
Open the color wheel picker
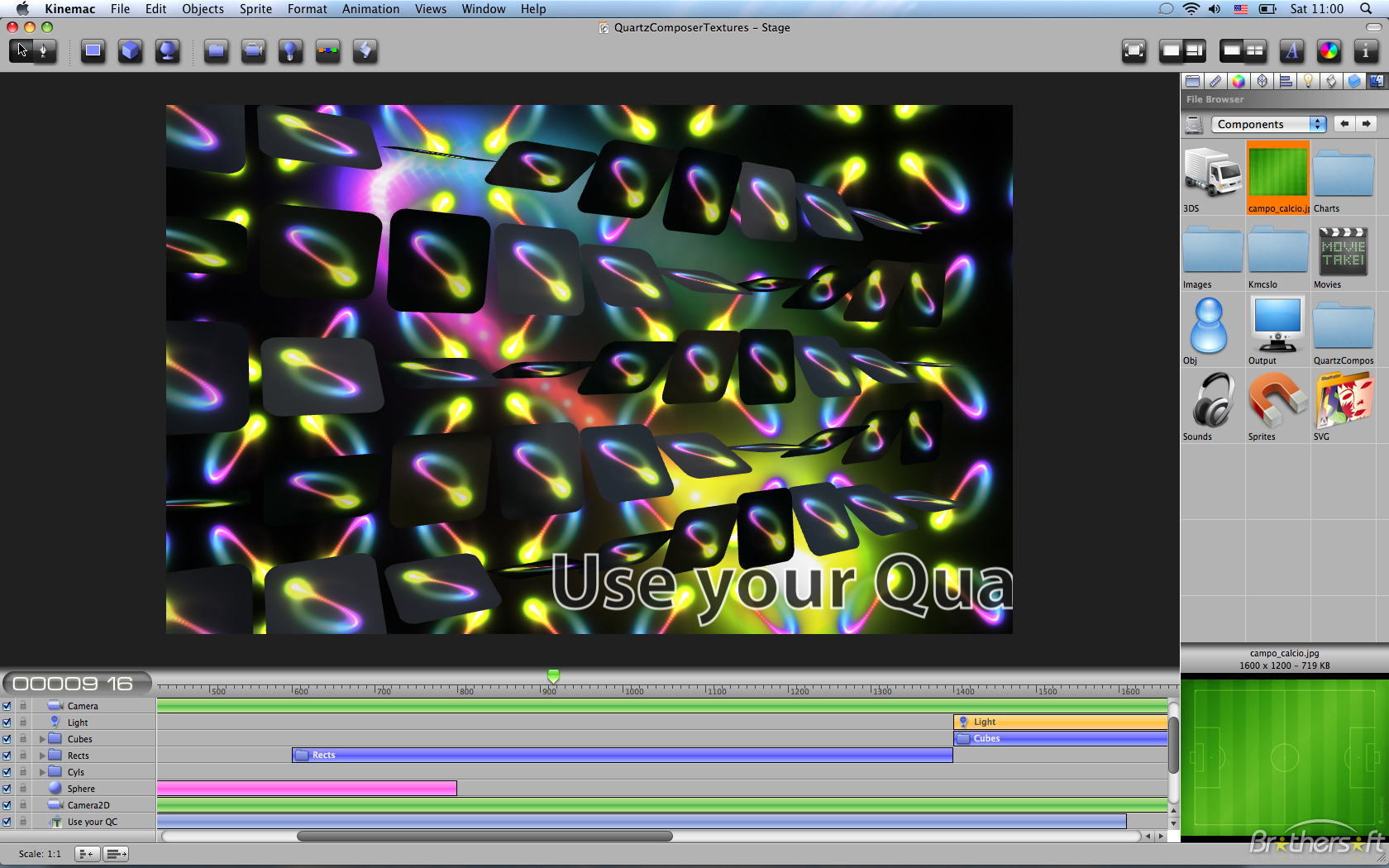(x=1329, y=51)
